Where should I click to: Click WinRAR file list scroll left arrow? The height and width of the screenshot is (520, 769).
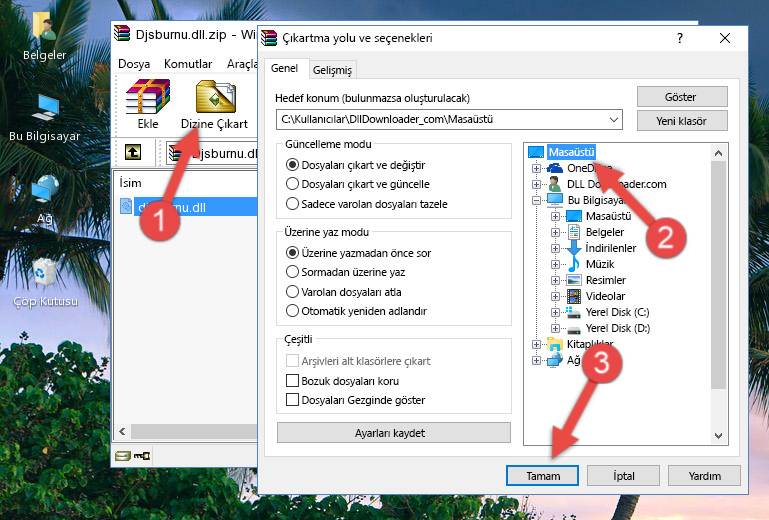[122, 432]
